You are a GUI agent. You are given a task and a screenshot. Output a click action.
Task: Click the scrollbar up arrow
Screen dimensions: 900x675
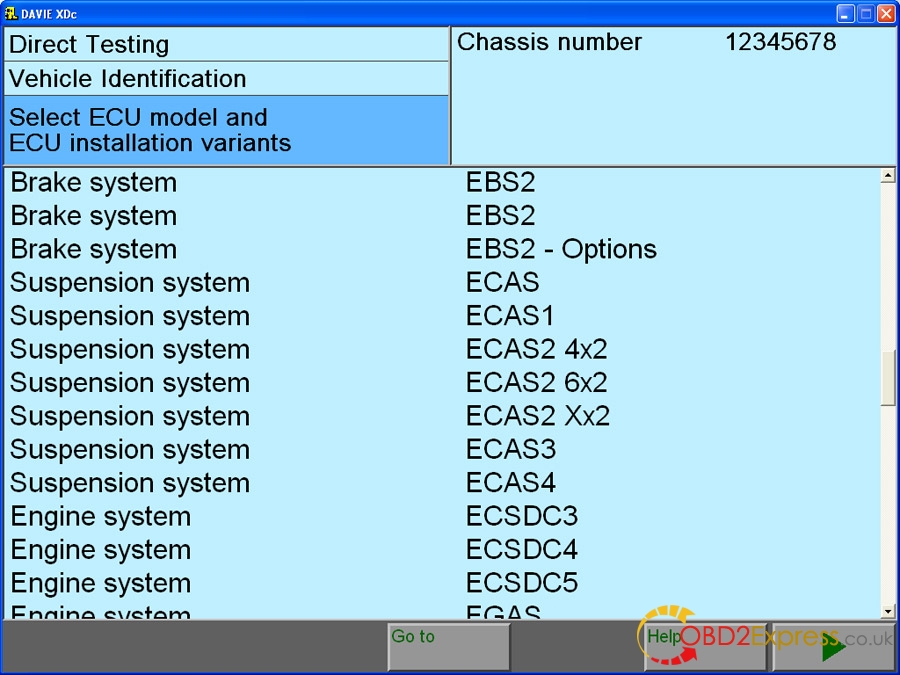(888, 176)
